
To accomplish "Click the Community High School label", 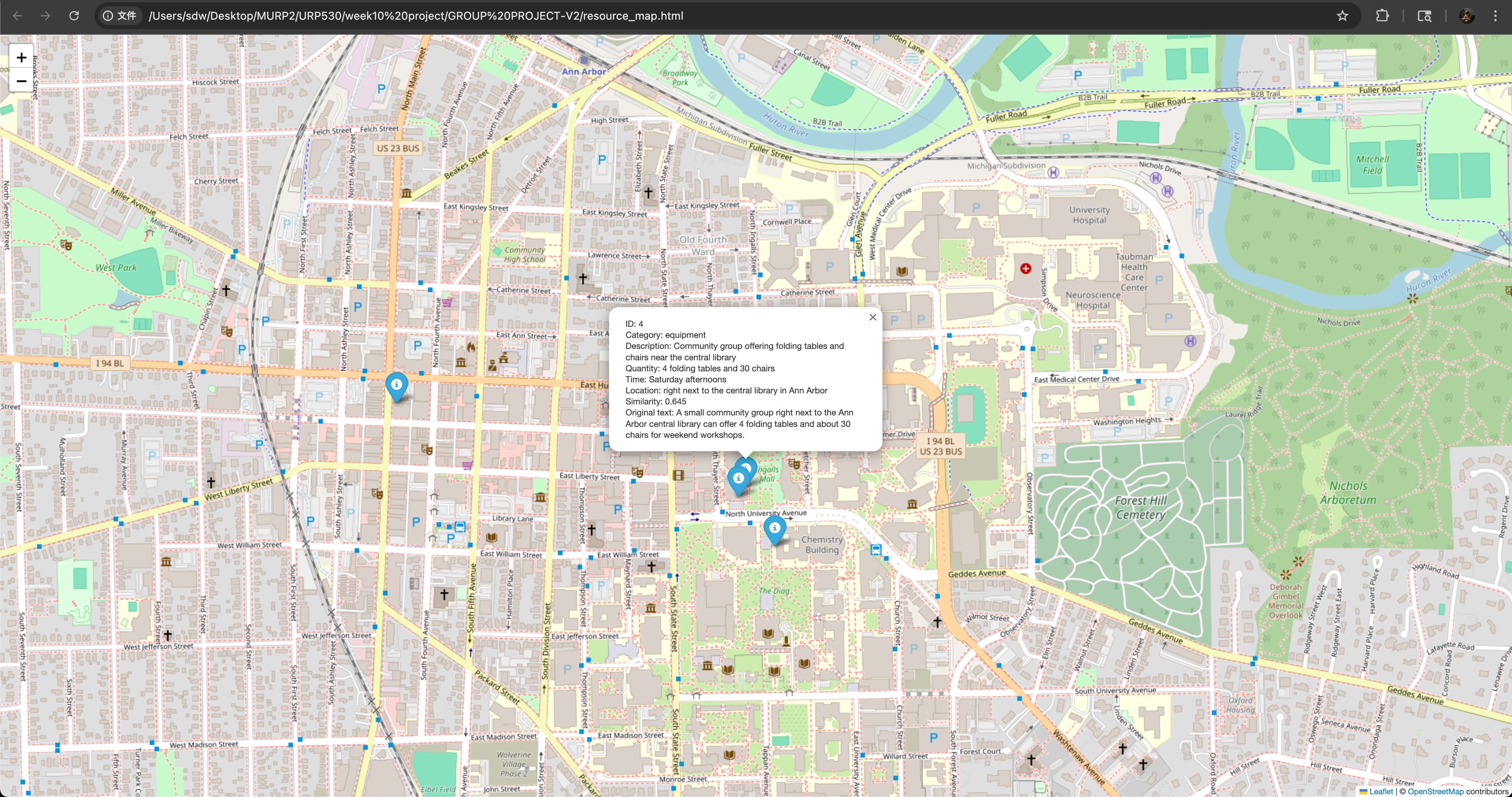I will 525,254.
